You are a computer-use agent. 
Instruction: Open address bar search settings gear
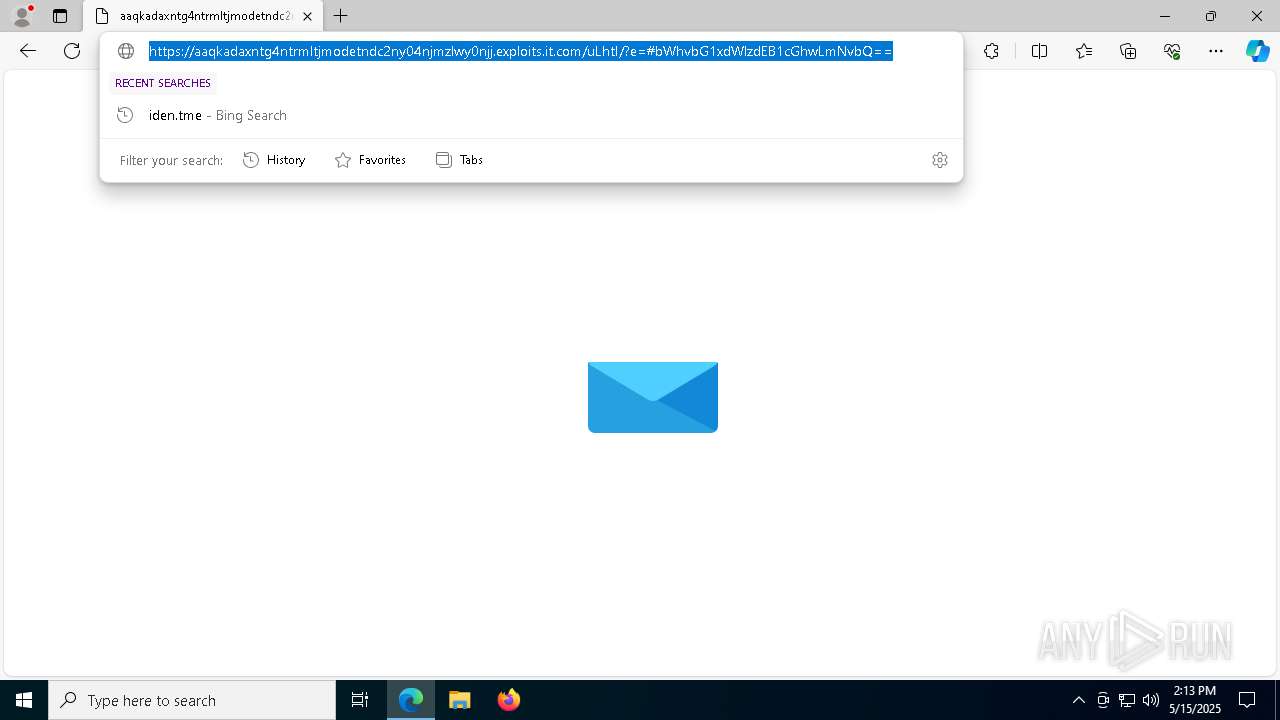coord(940,160)
